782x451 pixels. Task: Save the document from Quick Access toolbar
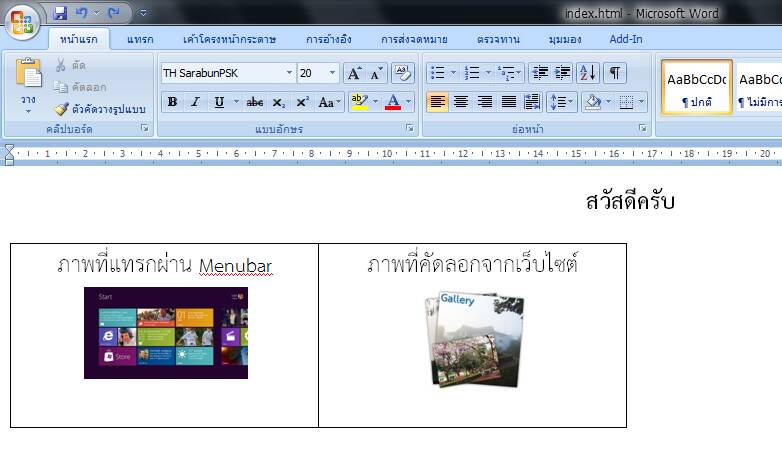[60, 13]
